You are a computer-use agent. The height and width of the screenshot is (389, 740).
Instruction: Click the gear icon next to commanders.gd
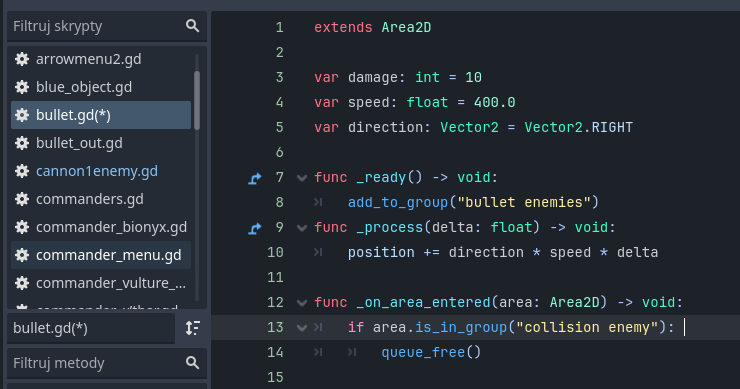(22, 199)
